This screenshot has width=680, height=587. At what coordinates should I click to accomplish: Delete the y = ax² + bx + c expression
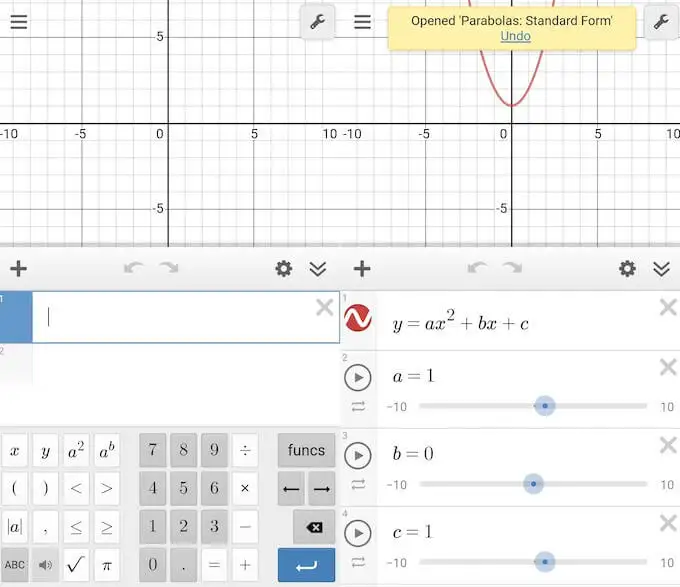668,307
